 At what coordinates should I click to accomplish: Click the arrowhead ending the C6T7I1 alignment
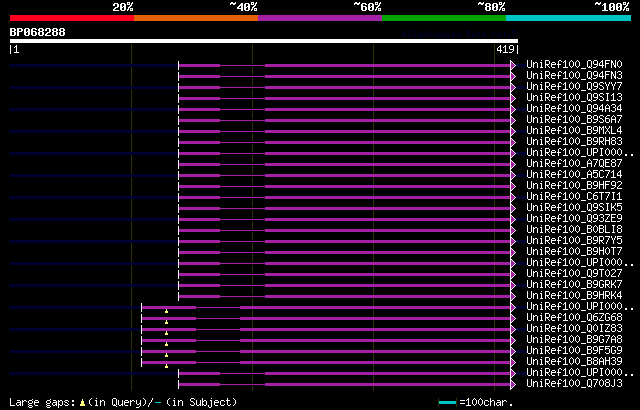513,197
